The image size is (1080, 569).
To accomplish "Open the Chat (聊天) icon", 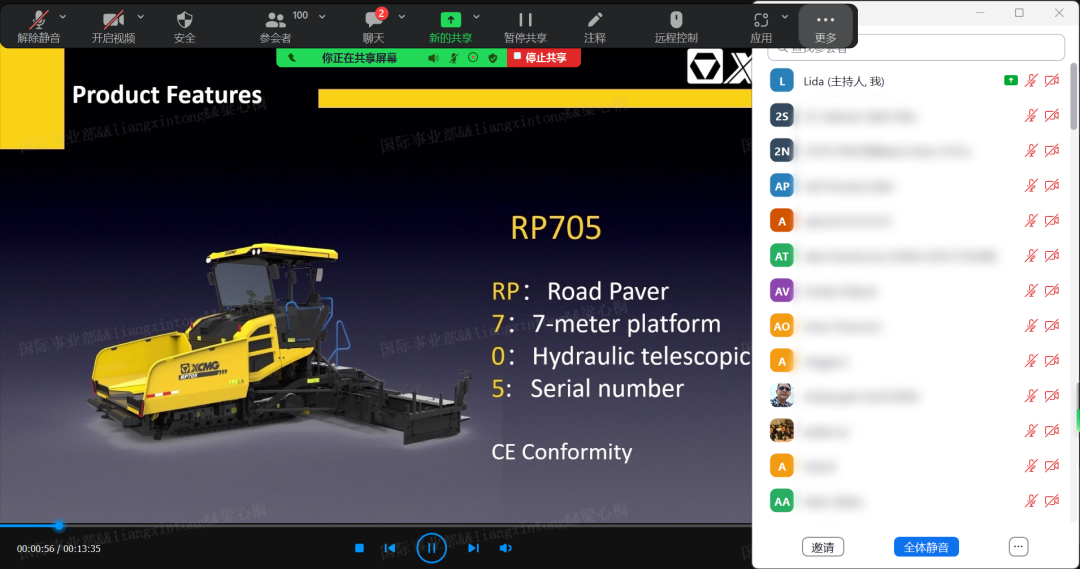I will (x=374, y=20).
